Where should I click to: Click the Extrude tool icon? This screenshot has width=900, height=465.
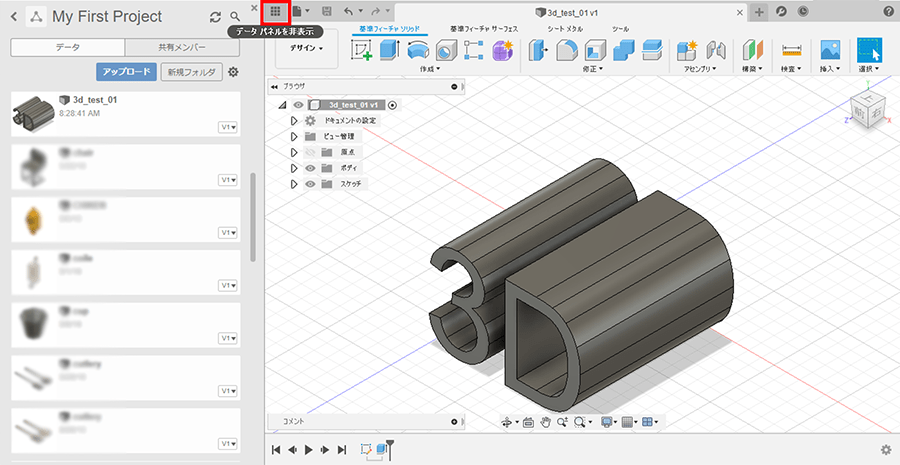point(389,50)
